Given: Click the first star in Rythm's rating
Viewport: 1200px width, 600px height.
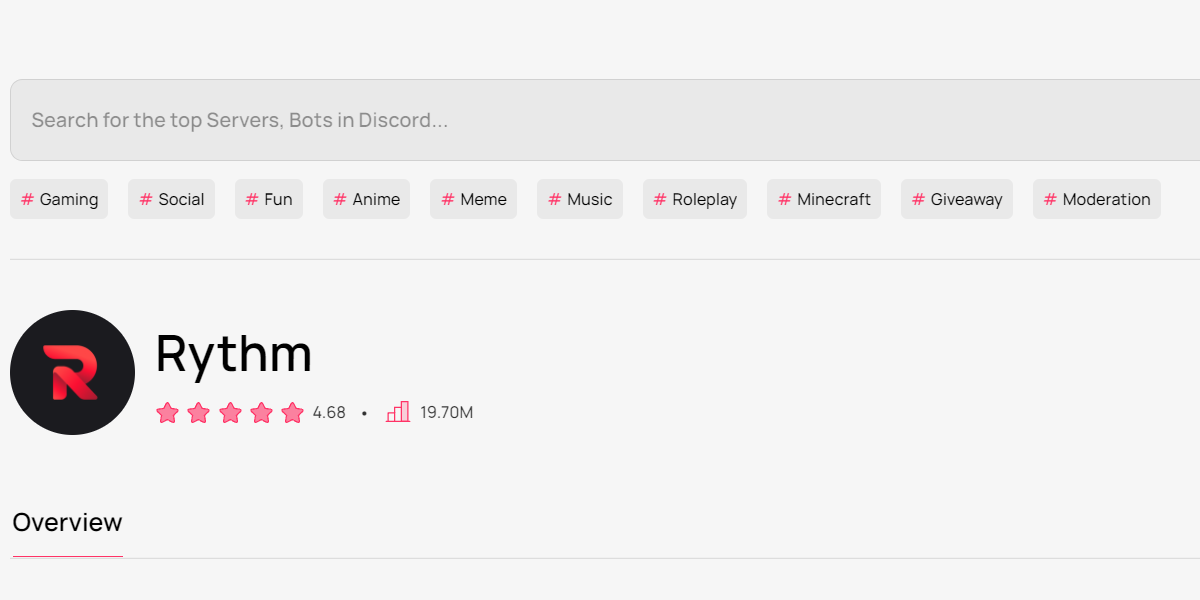Looking at the screenshot, I should point(167,412).
